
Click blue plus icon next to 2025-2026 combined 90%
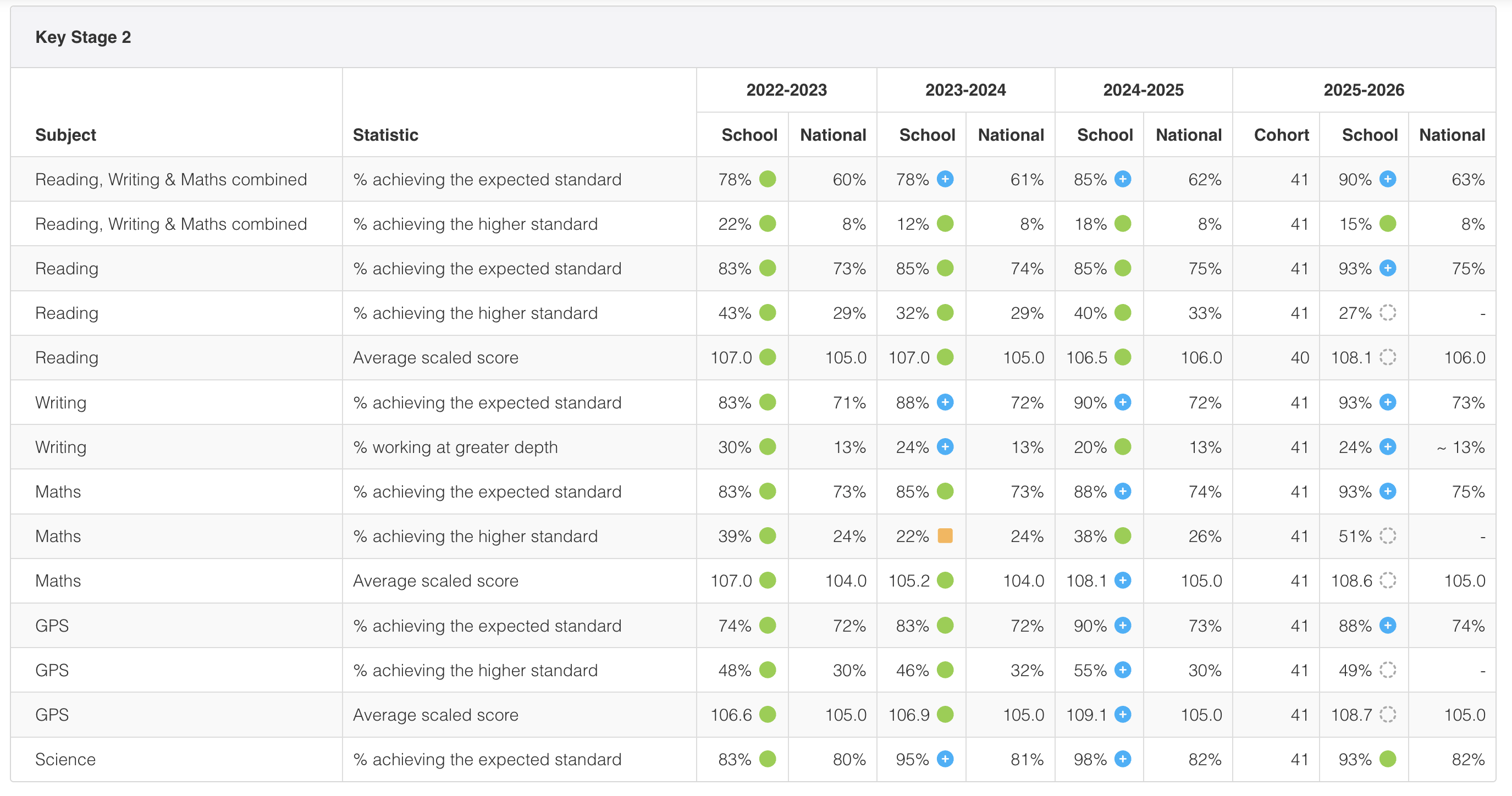(1388, 179)
